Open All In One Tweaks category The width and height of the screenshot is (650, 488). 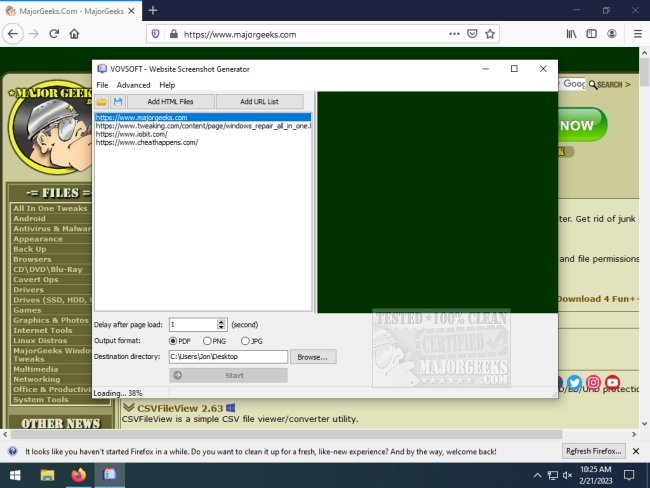tap(50, 208)
